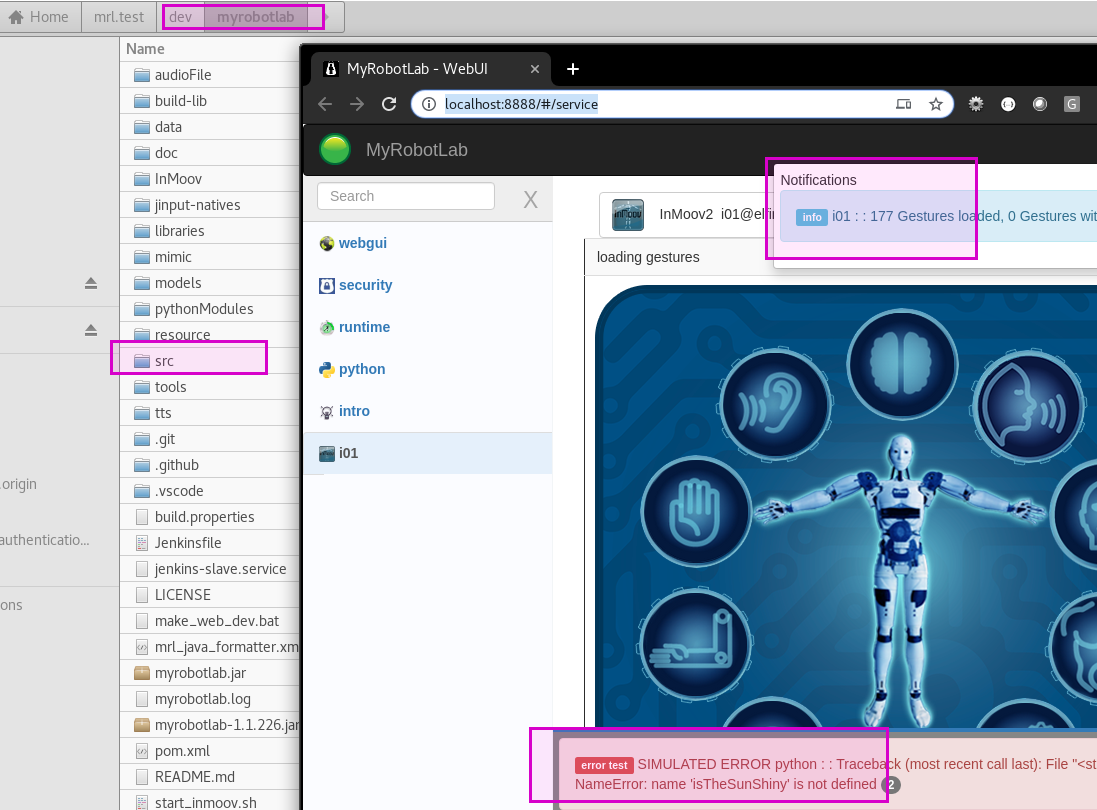Select the i01 service in the sidebar
Screen dimensions: 1097x810
pos(427,453)
